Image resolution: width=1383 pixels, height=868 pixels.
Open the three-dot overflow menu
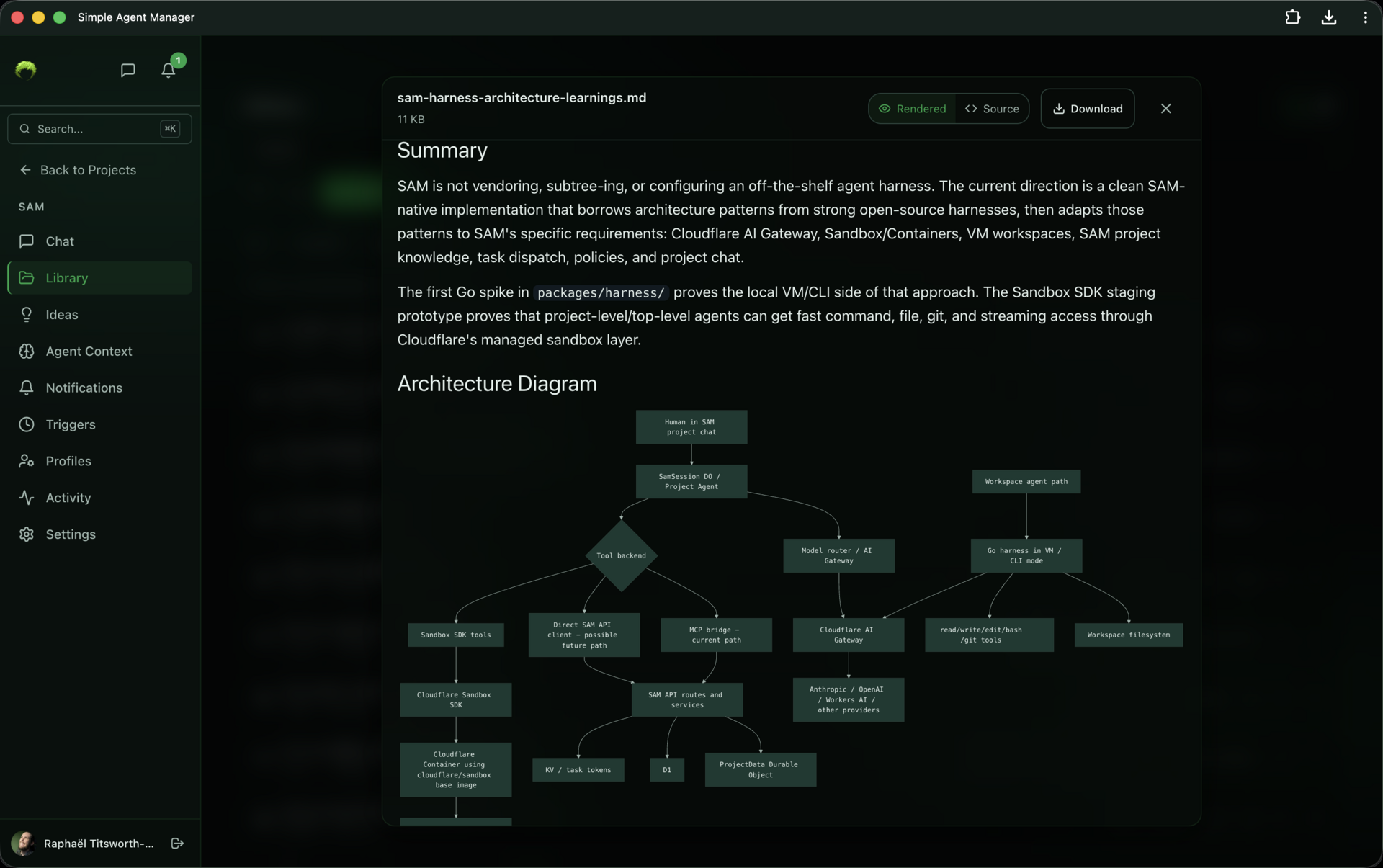pos(1365,17)
